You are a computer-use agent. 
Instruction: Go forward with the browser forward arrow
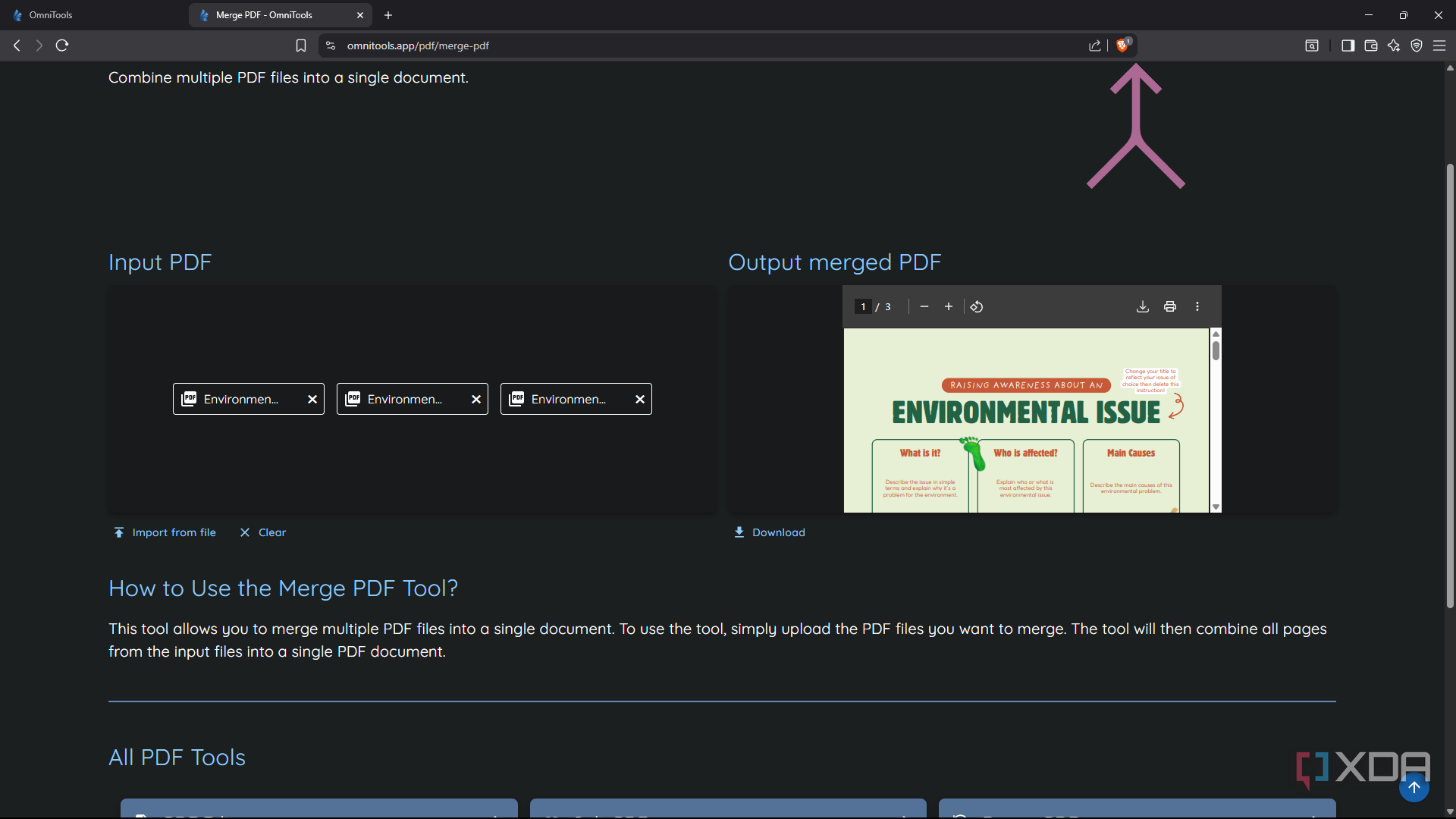39,45
